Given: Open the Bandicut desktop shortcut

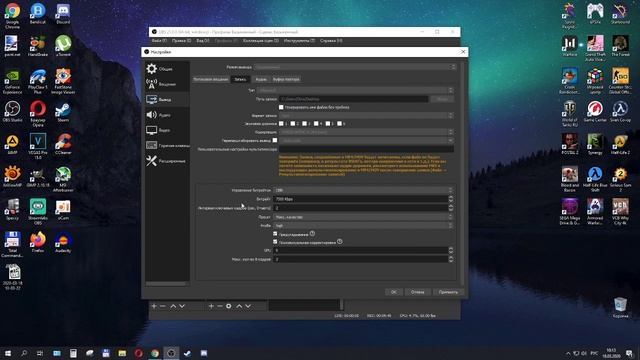Looking at the screenshot, I should [38, 13].
